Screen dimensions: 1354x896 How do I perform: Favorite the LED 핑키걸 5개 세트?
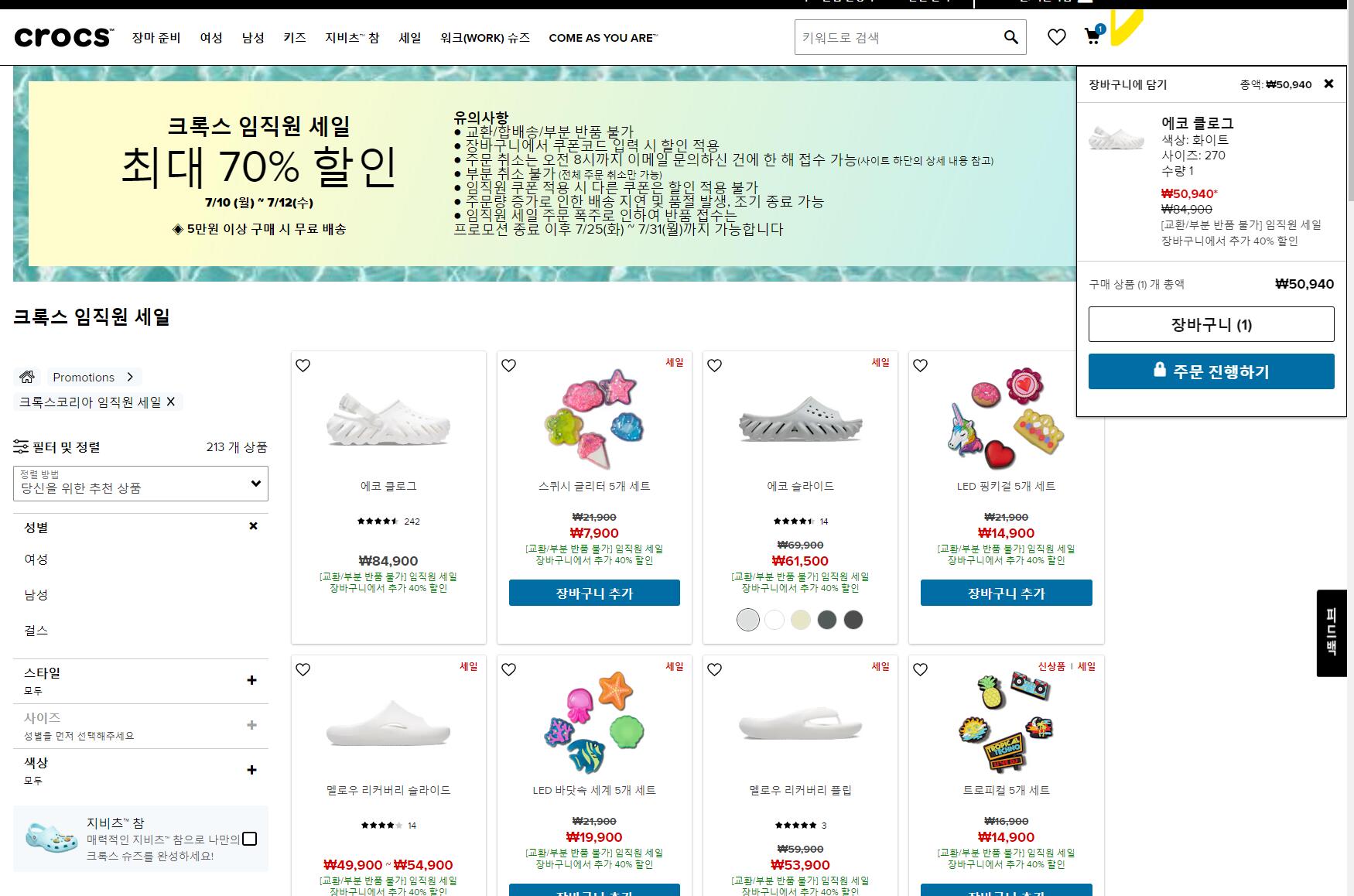point(921,365)
